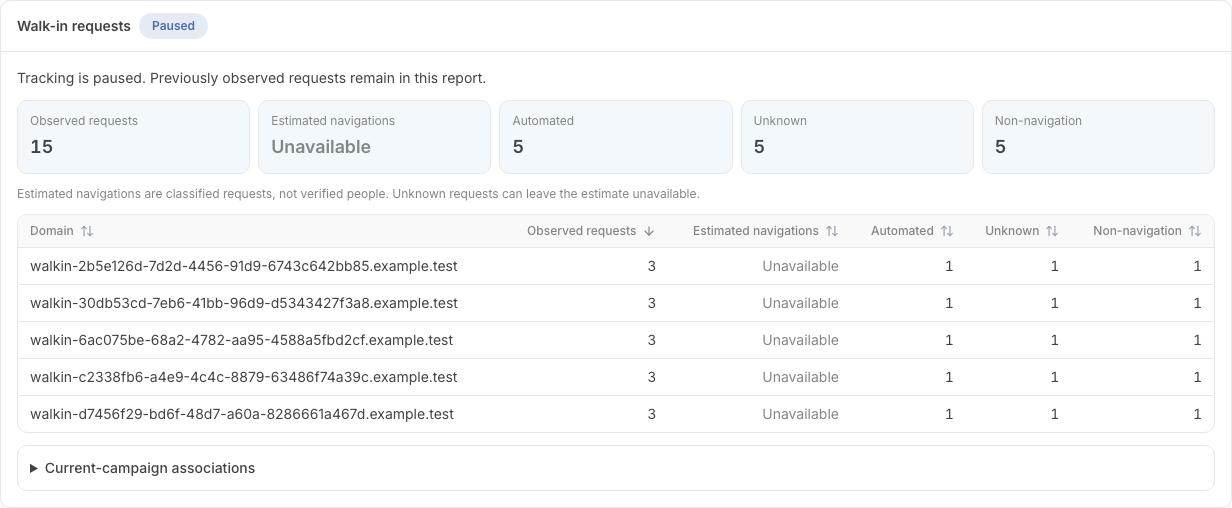Image resolution: width=1232 pixels, height=508 pixels.
Task: Click domain walkin-c2338fb6-a4e9-4c4c-8879-63486f74a39c.example.test
Action: click(x=244, y=377)
